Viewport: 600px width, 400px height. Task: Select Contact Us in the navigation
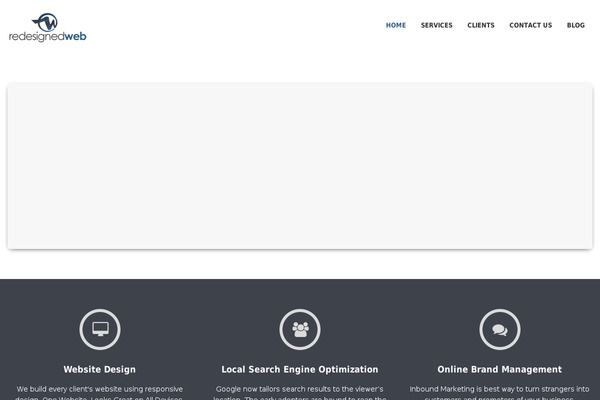pos(531,25)
